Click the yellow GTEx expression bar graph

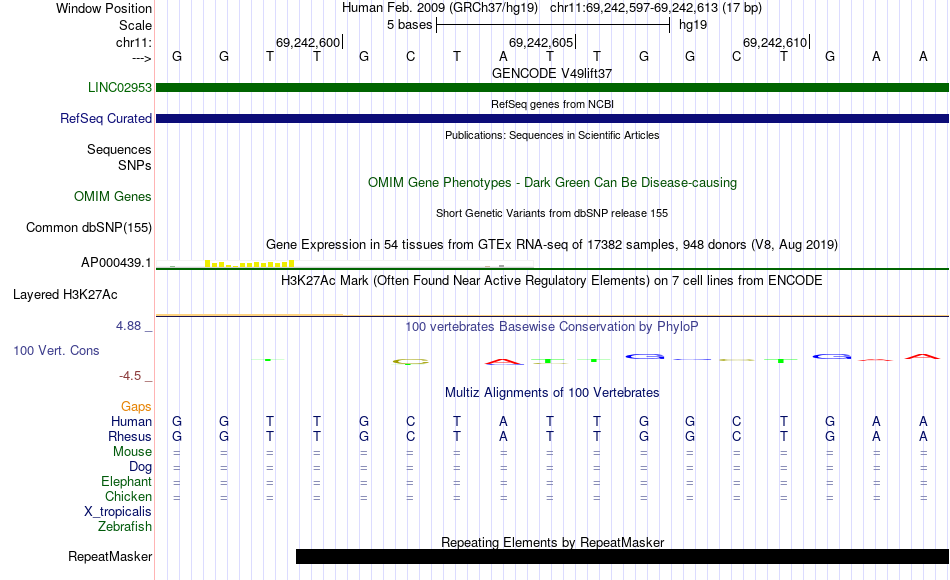[x=250, y=264]
